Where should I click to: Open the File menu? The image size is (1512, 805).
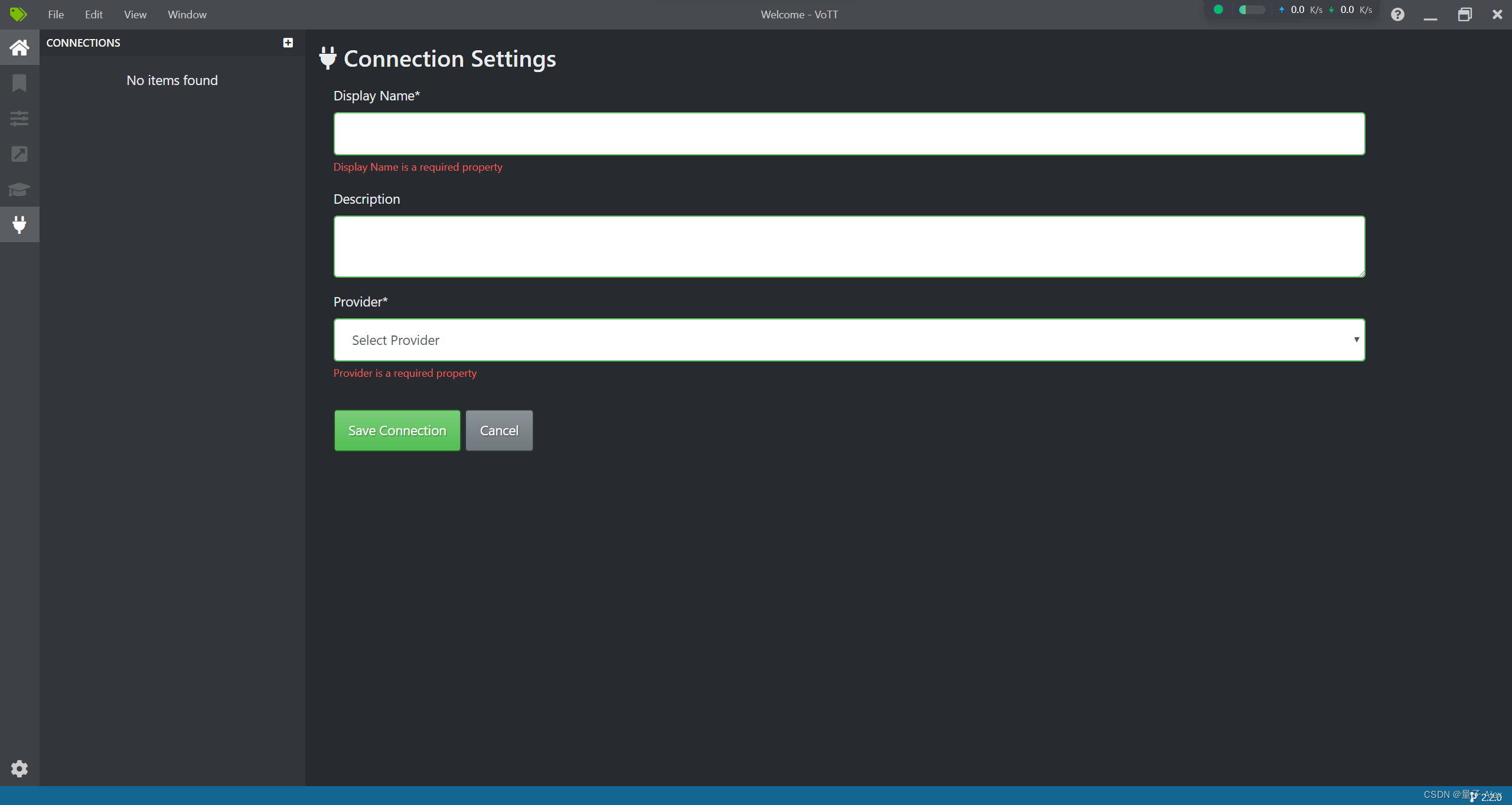pyautogui.click(x=56, y=15)
